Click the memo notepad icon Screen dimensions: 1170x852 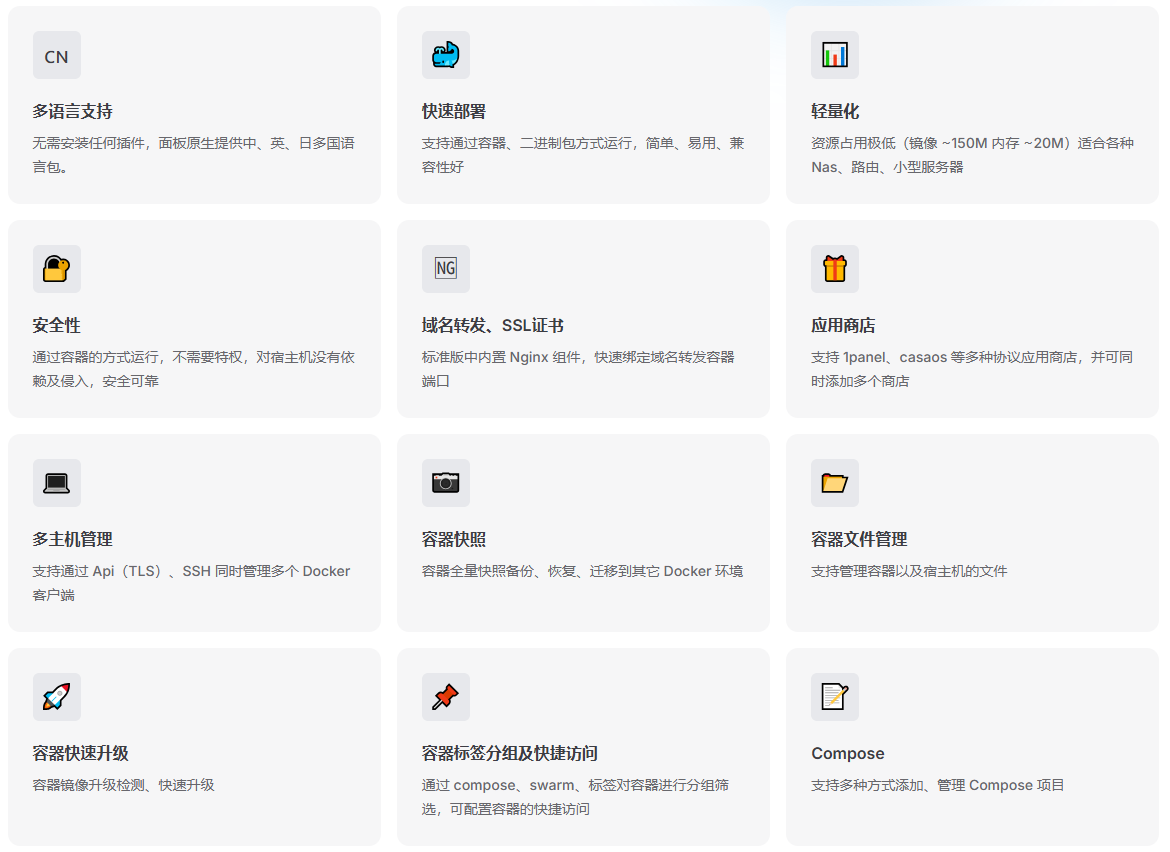834,697
